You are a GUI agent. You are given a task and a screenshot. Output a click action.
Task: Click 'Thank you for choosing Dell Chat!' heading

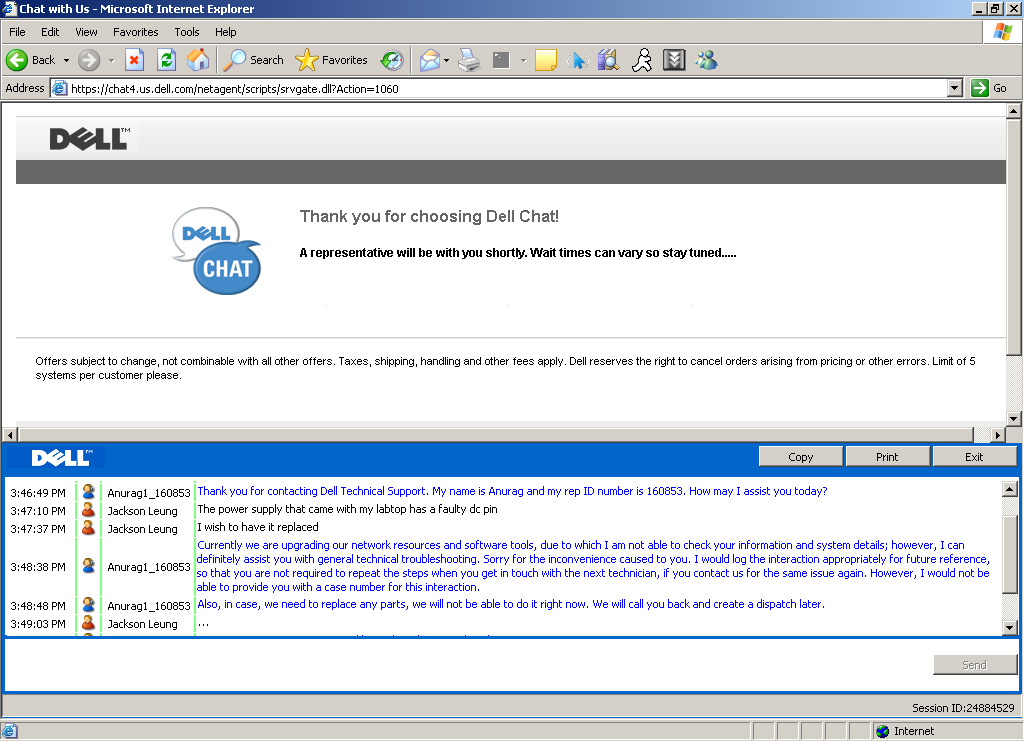[429, 216]
